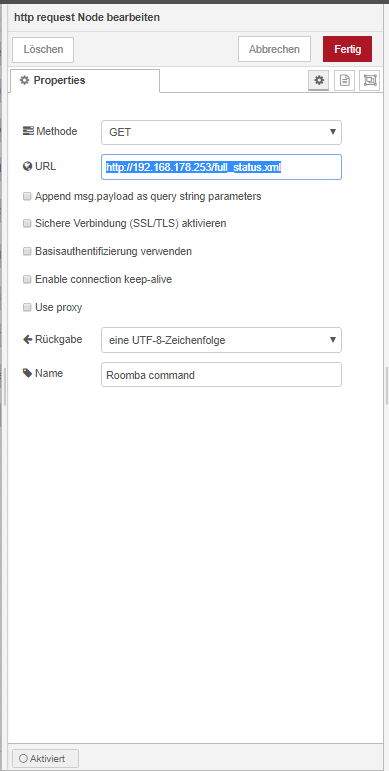Screen dimensions: 389x771
Task: Click the Fertig button
Action: pos(347,49)
